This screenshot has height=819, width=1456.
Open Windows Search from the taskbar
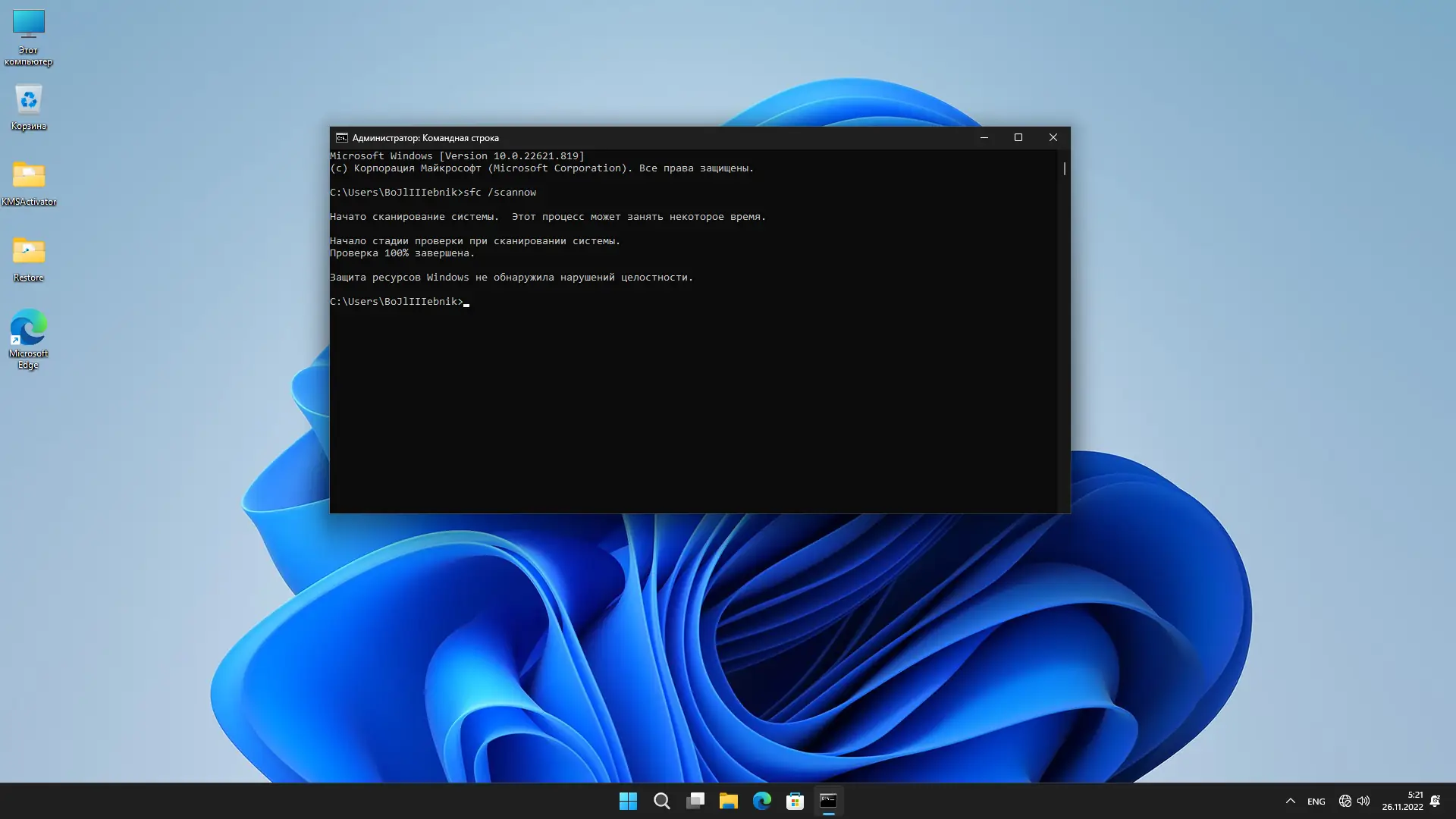(661, 801)
